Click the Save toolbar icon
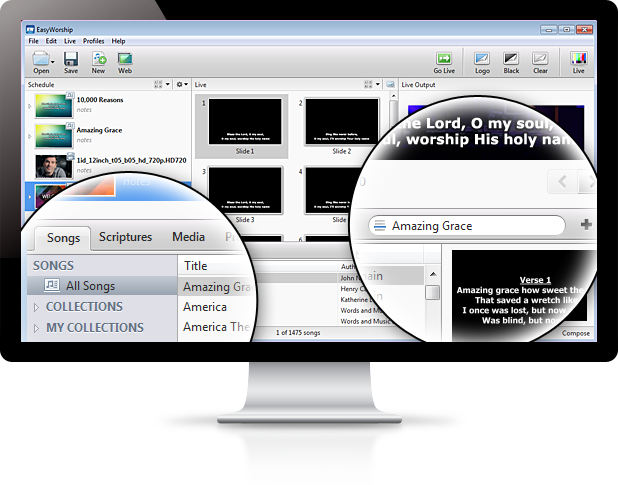Viewport: 618px width, 485px height. click(71, 59)
